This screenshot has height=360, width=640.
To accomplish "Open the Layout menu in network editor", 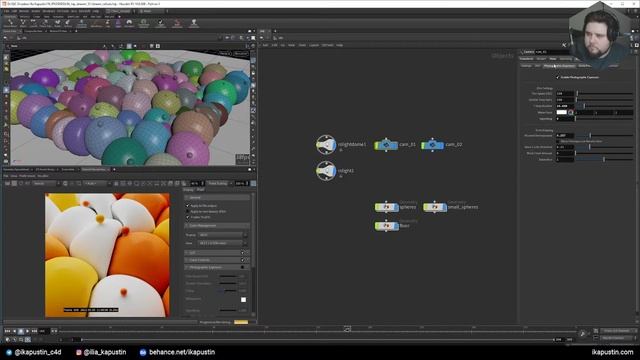I will point(314,45).
